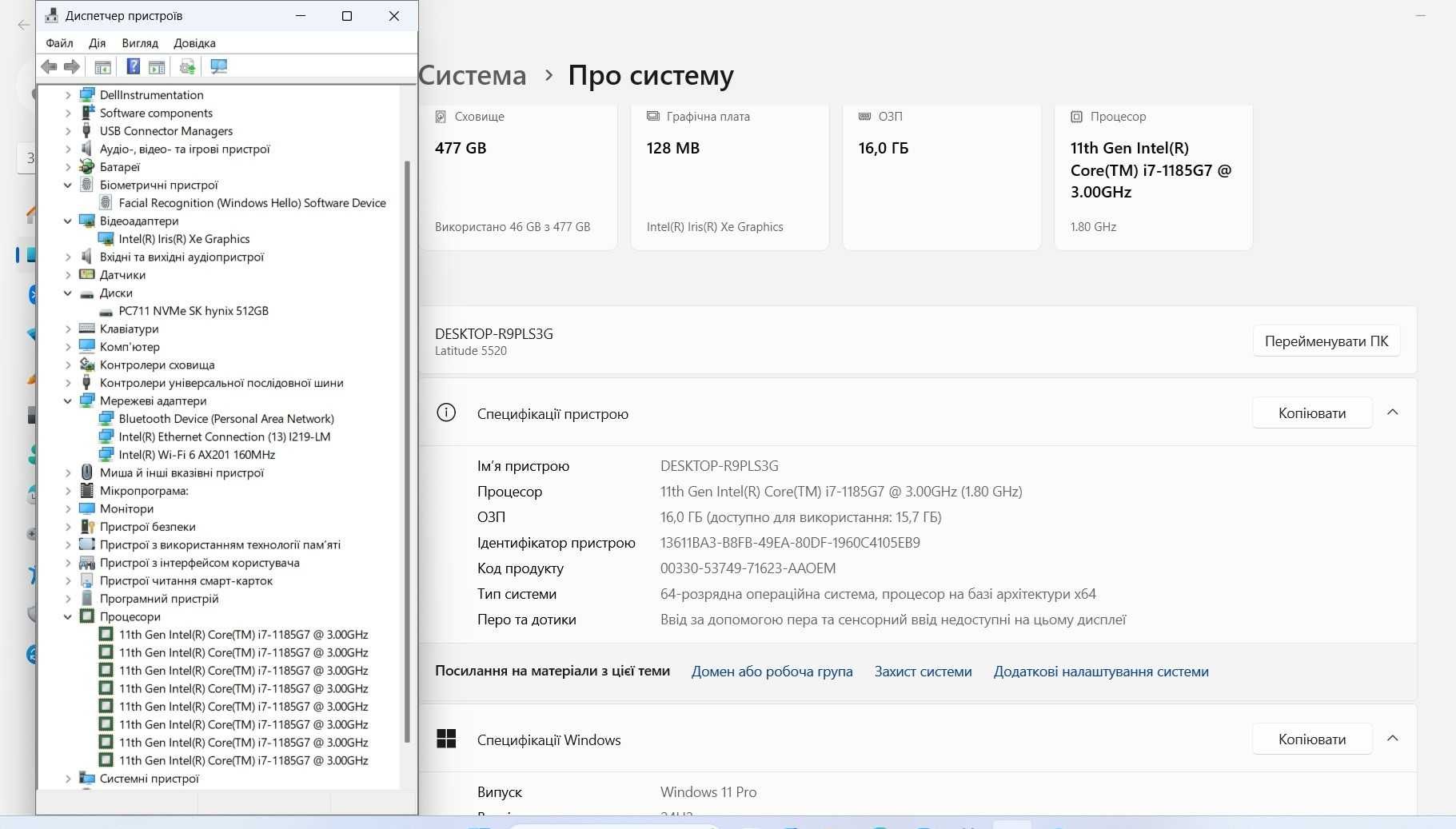Click the Мікропрограма firmware icon
The width and height of the screenshot is (1456, 829).
coord(87,491)
